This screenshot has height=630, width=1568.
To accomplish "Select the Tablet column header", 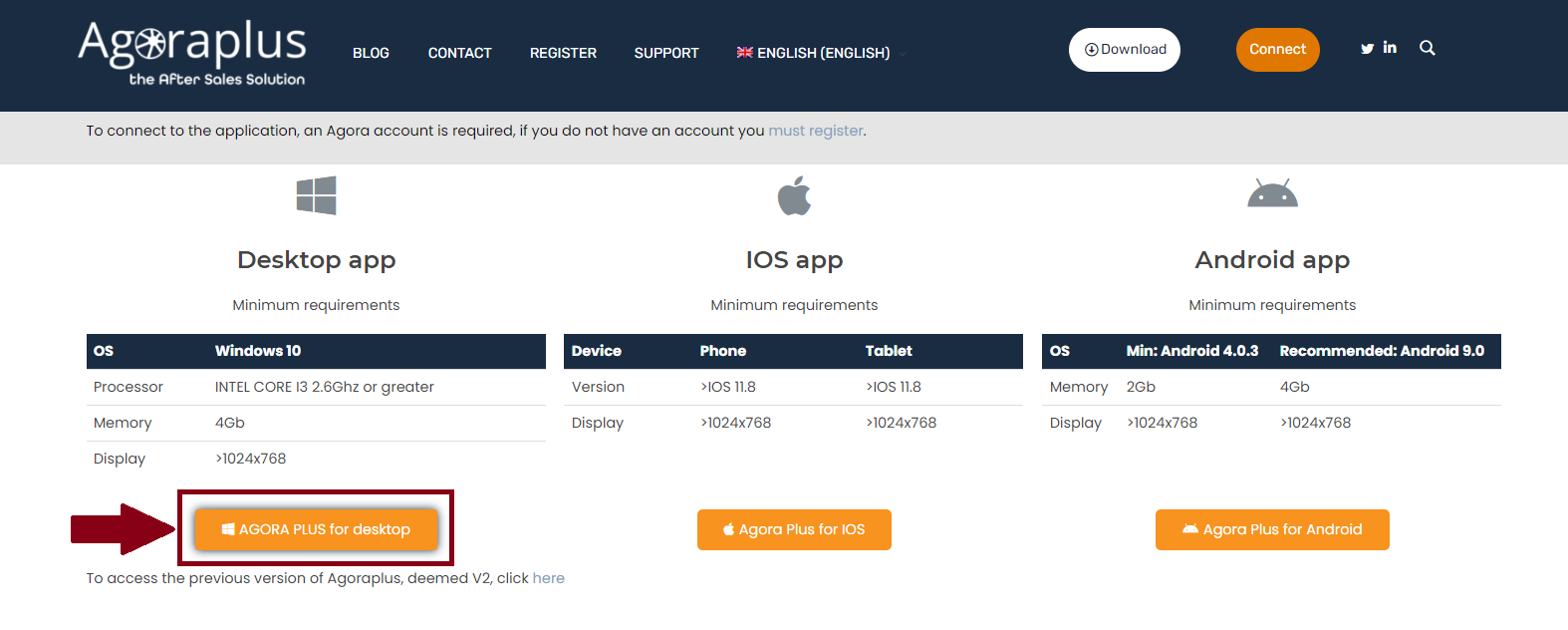I will [889, 351].
